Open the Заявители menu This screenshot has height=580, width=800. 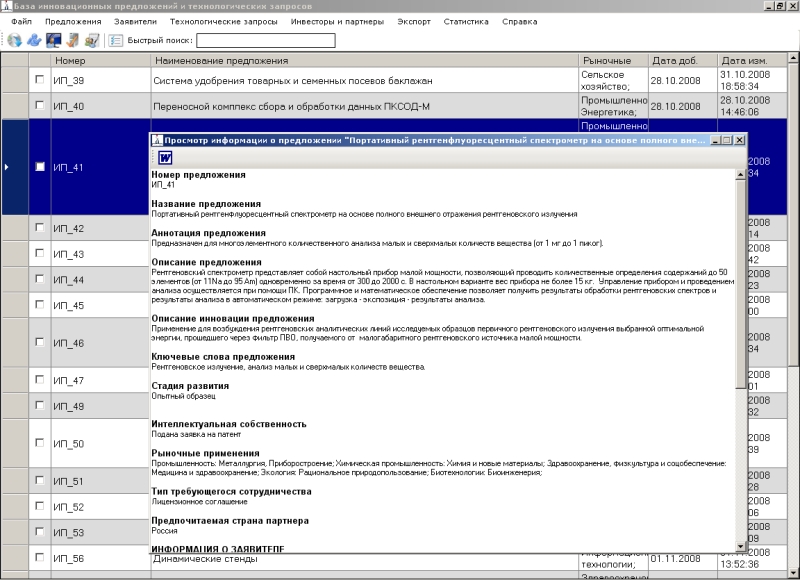pyautogui.click(x=135, y=21)
